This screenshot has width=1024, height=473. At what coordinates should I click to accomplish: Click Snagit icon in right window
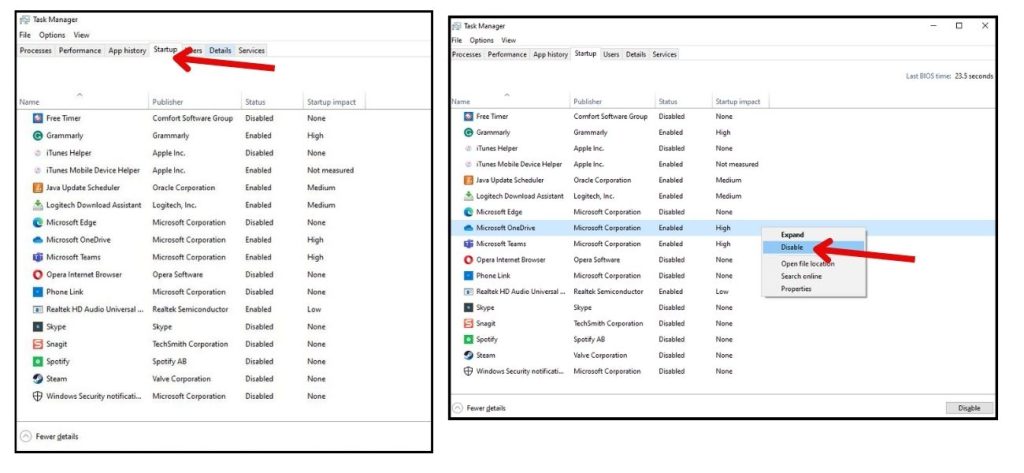468,323
